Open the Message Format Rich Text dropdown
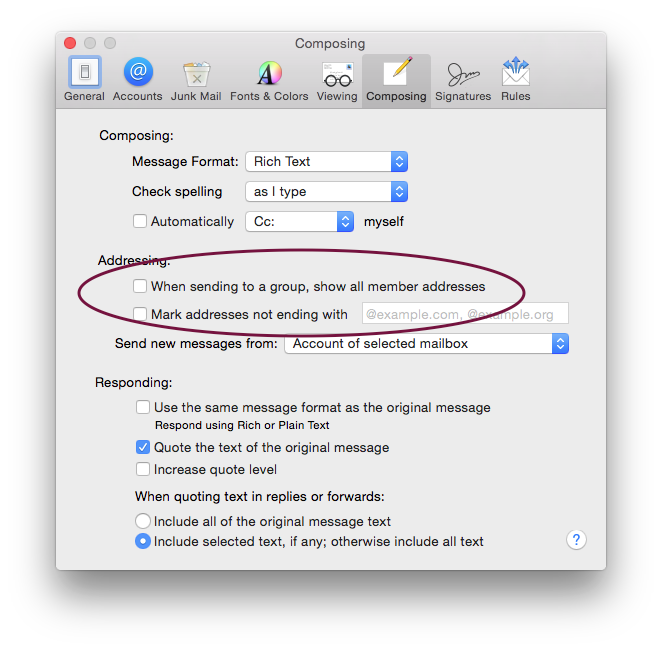Viewport: 662px width, 650px height. pos(326,161)
